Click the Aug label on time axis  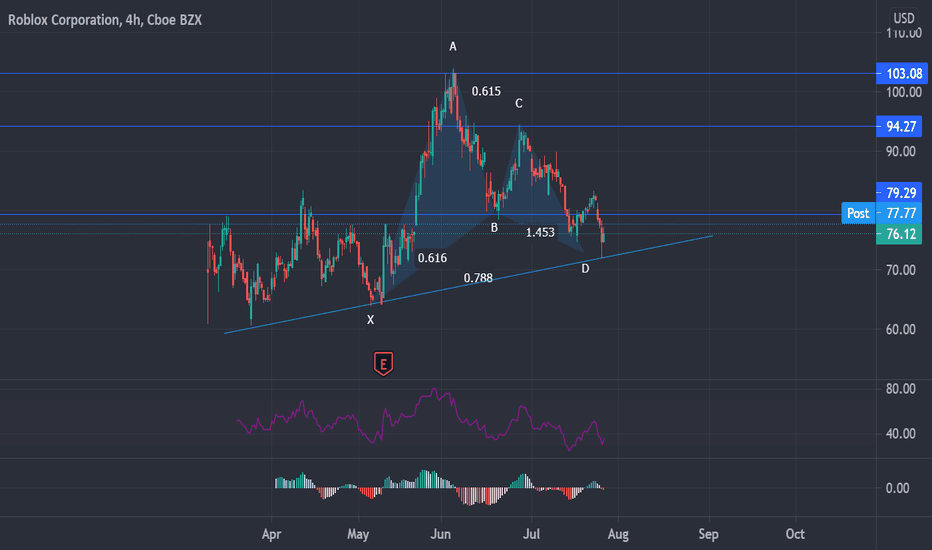(618, 534)
